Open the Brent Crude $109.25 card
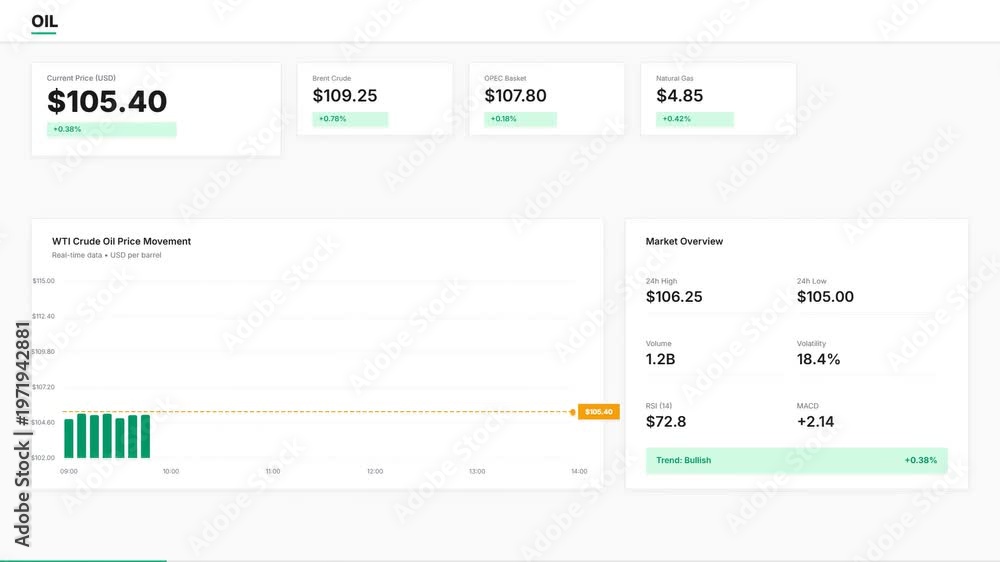Viewport: 1000px width, 562px height. [375, 99]
